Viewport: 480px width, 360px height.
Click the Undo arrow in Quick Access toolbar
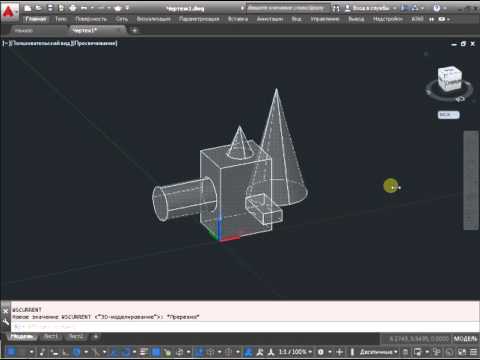[x=84, y=8]
